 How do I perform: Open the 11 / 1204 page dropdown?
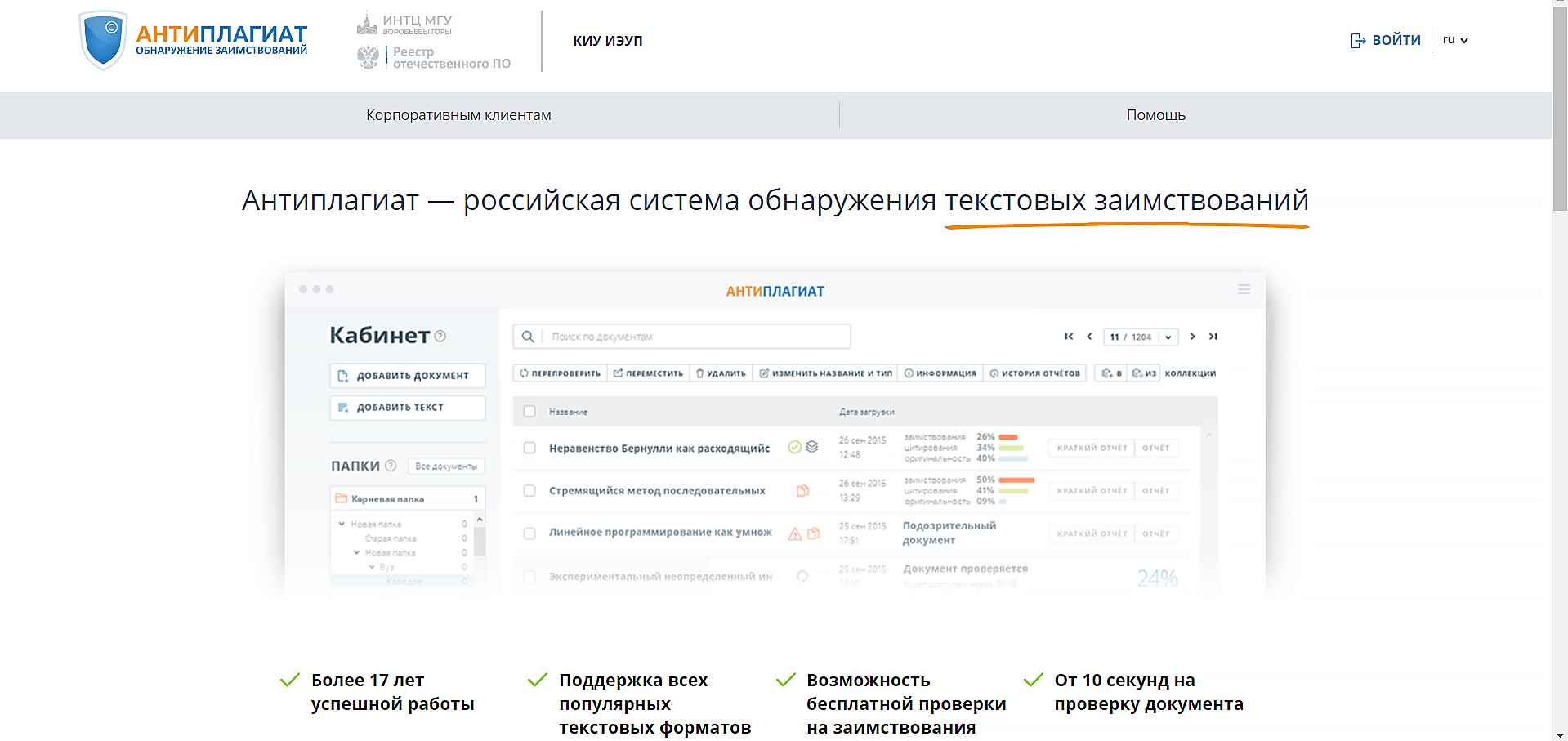(x=1141, y=337)
